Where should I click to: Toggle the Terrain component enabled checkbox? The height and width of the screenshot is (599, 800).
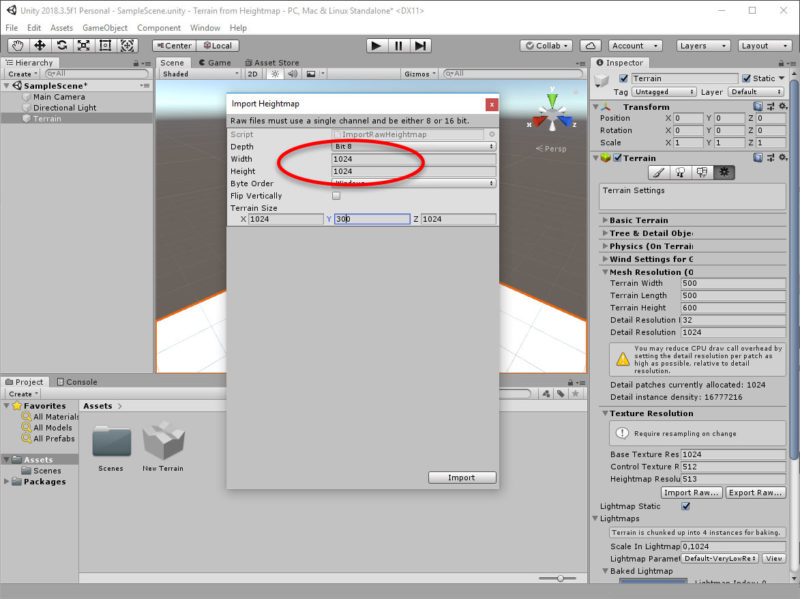tap(617, 158)
